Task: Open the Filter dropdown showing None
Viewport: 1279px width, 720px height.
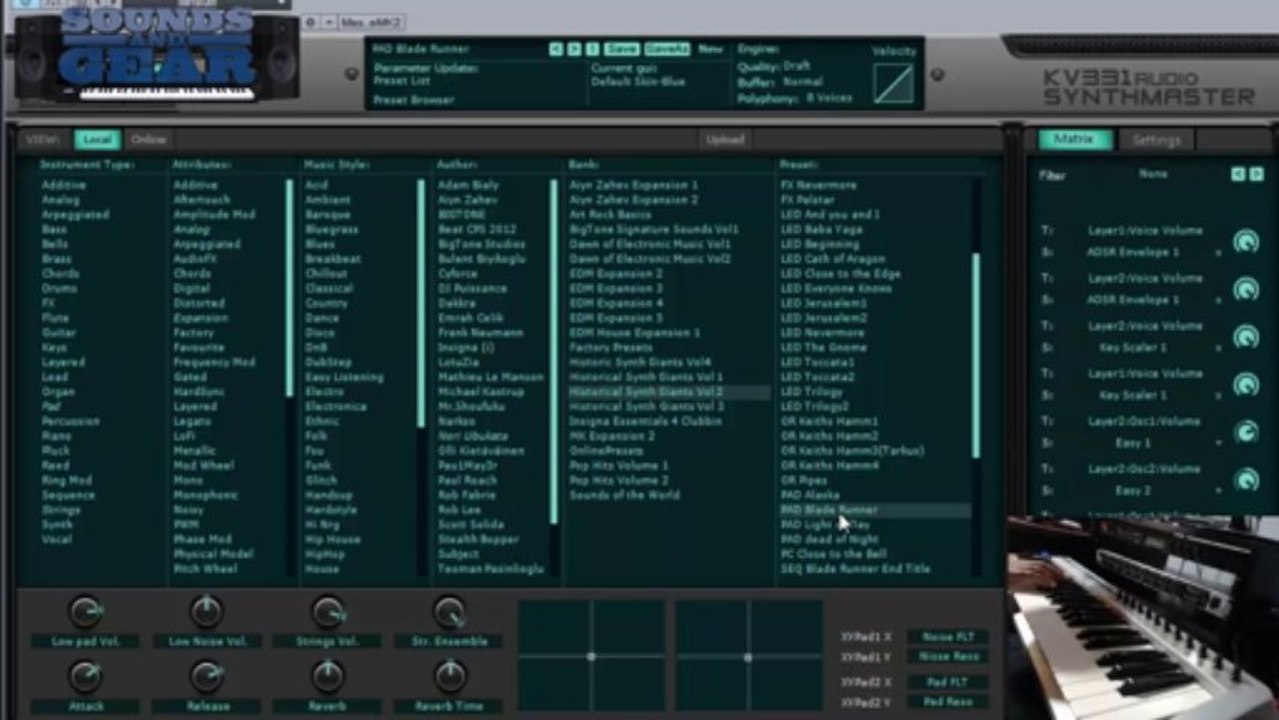Action: (1152, 174)
